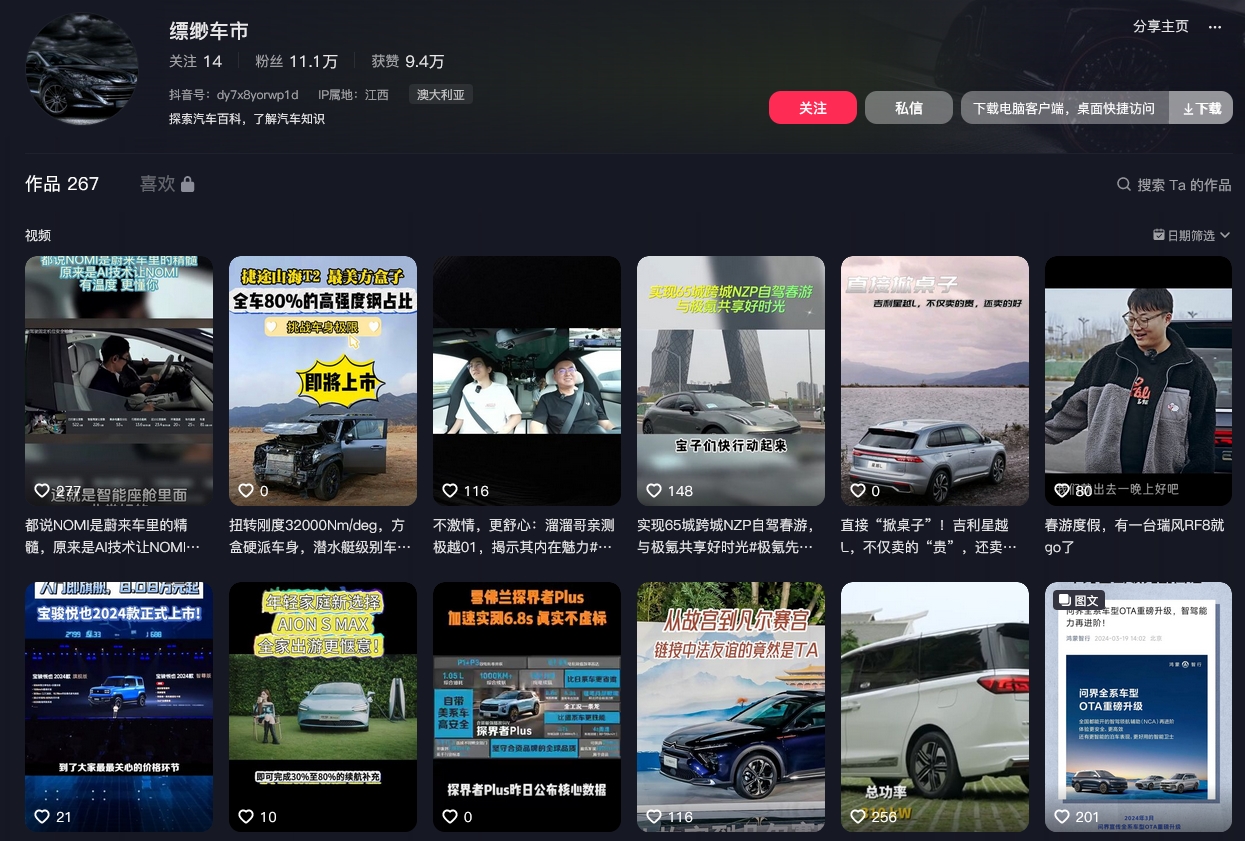The image size is (1245, 841).
Task: Open the NOMI 蔚来 video thumbnail
Action: 119,381
